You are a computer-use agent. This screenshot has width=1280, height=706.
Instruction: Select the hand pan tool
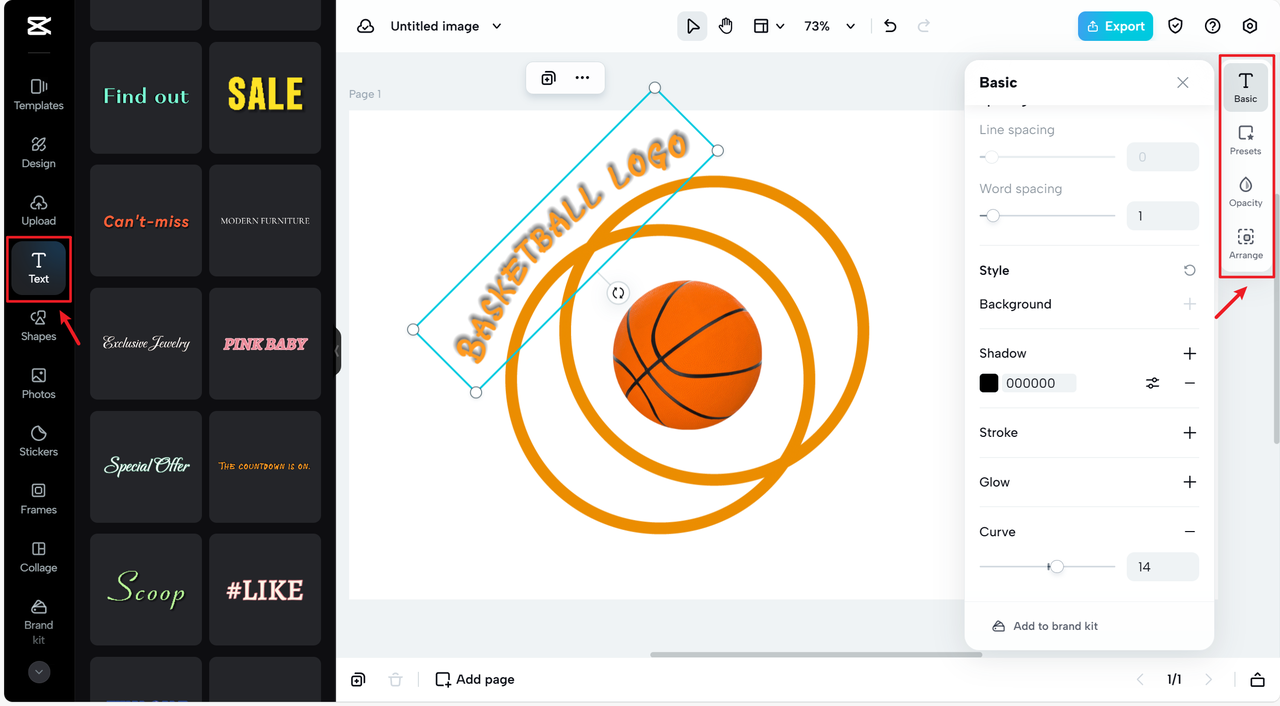point(726,26)
